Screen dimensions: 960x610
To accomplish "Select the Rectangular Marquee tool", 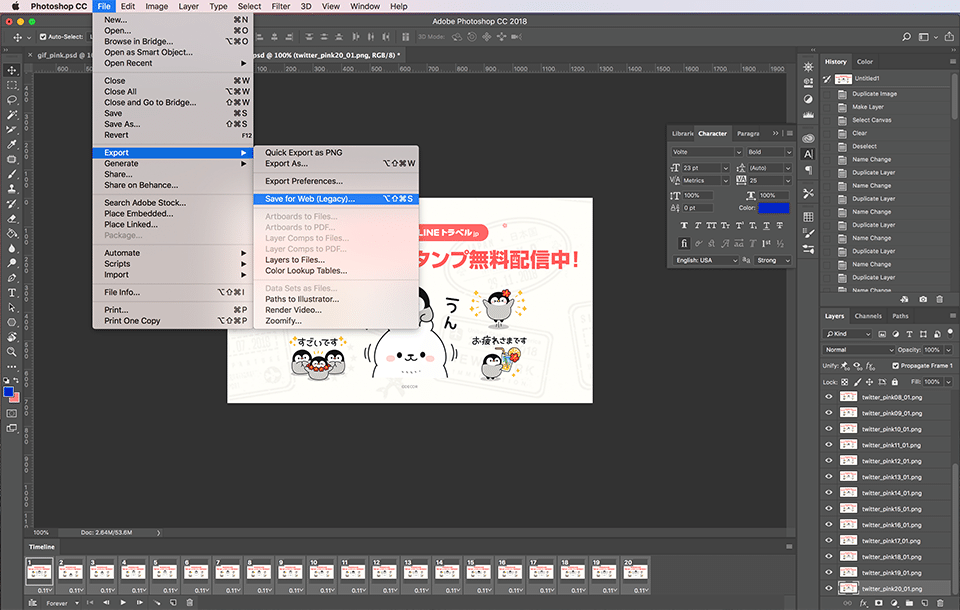I will (12, 85).
